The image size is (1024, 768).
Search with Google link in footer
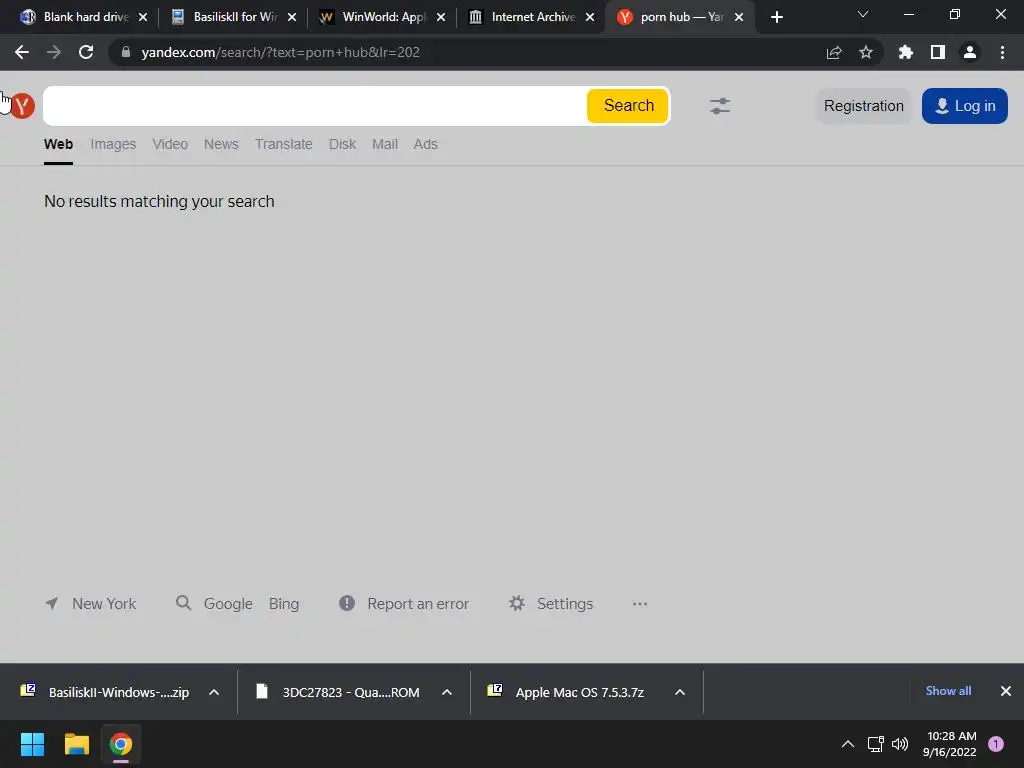(x=228, y=604)
